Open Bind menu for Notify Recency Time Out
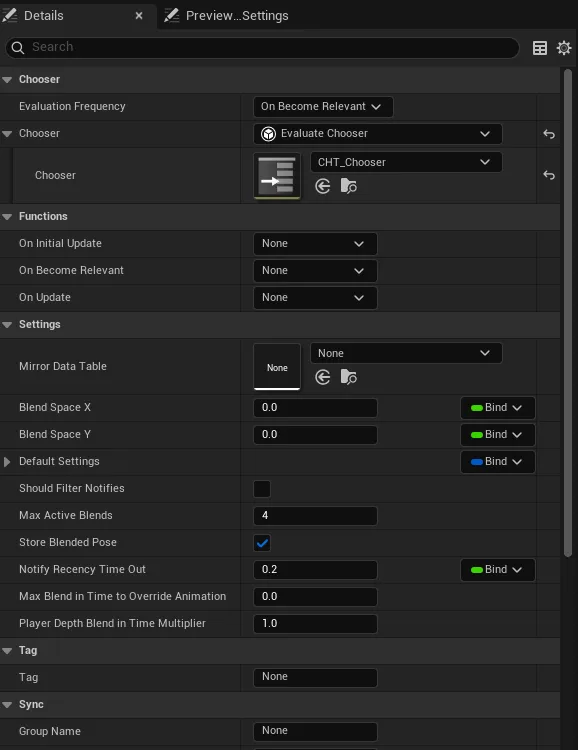 pyautogui.click(x=497, y=570)
